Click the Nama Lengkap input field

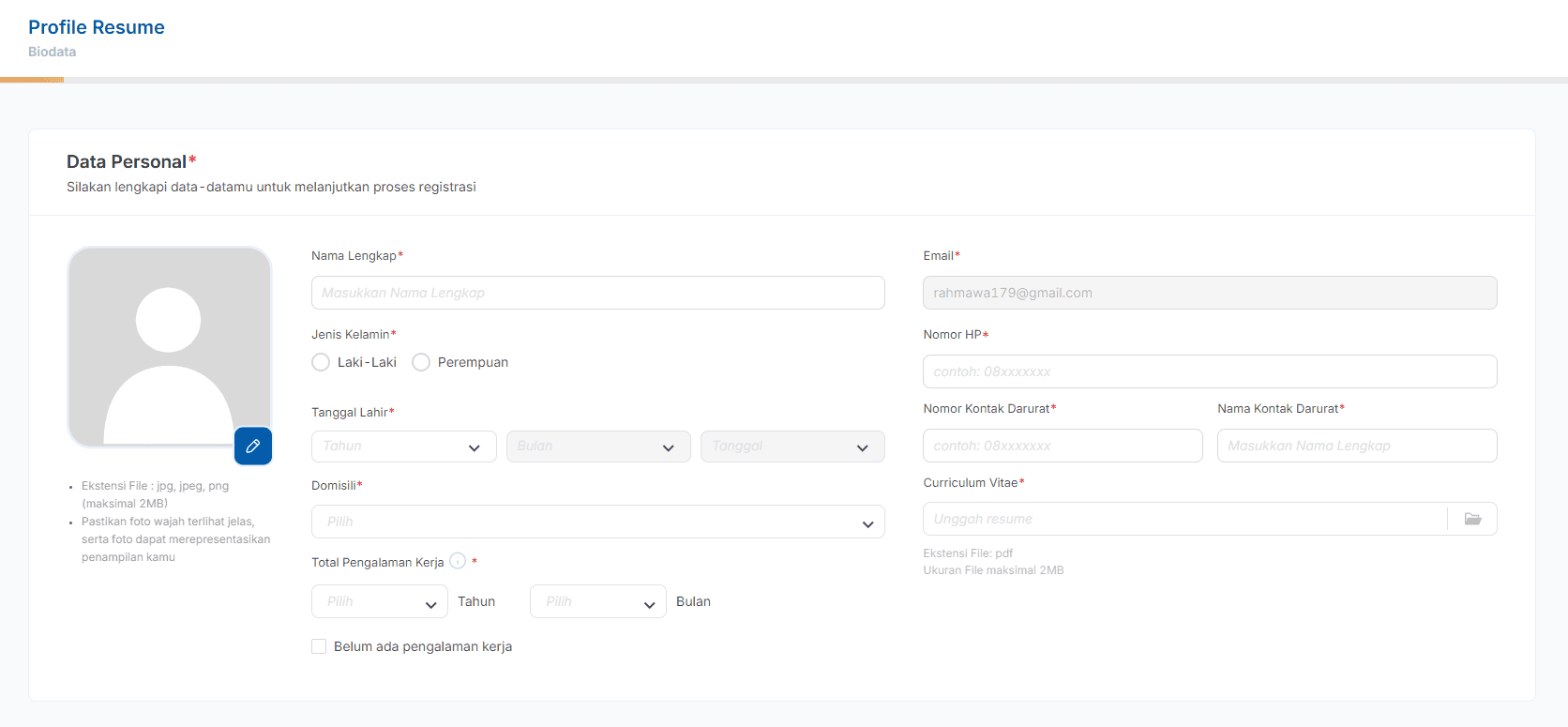(597, 293)
